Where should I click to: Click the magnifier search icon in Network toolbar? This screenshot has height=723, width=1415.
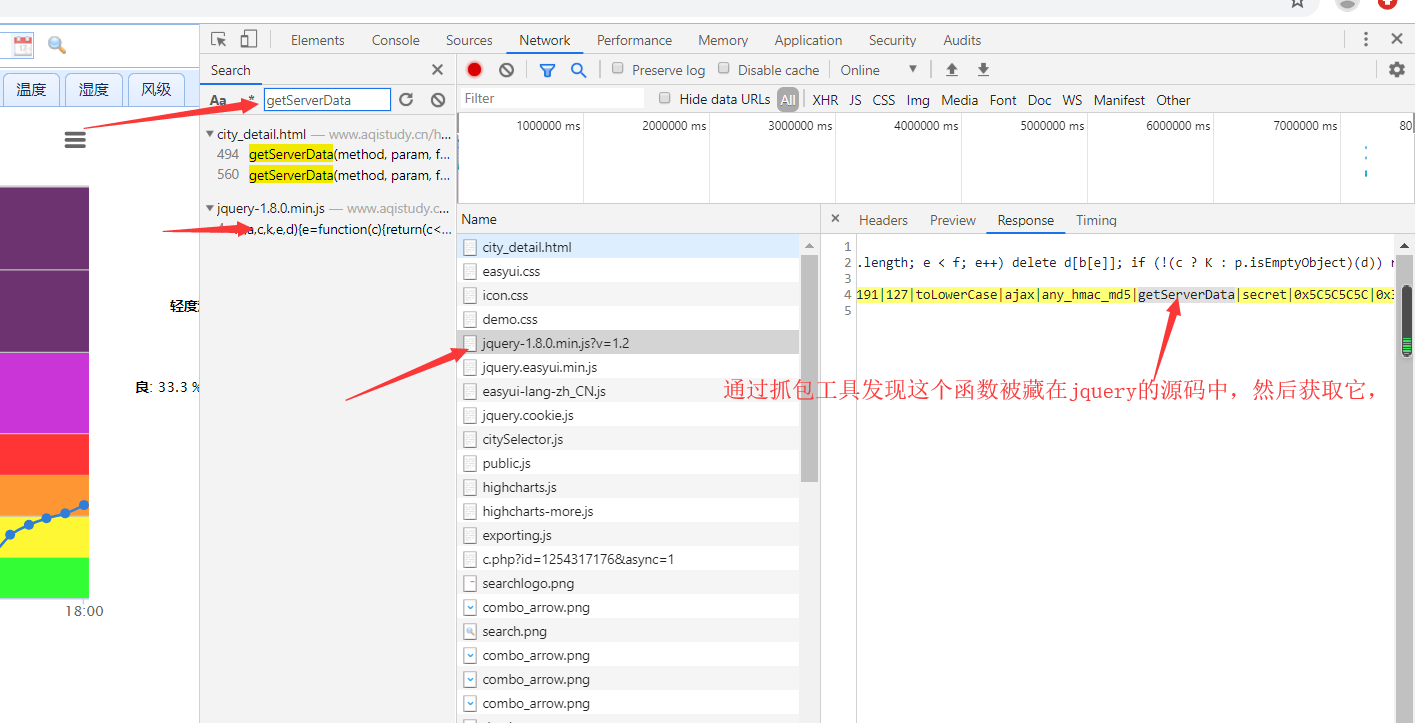coord(578,70)
